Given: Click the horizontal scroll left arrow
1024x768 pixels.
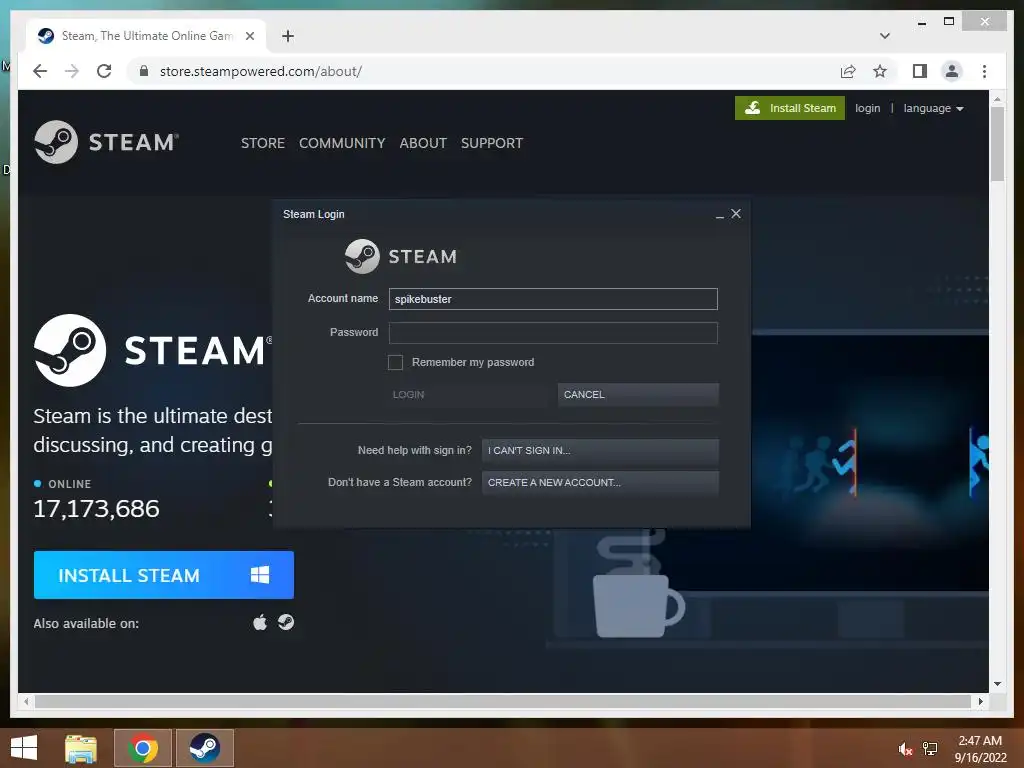Looking at the screenshot, I should [x=25, y=701].
